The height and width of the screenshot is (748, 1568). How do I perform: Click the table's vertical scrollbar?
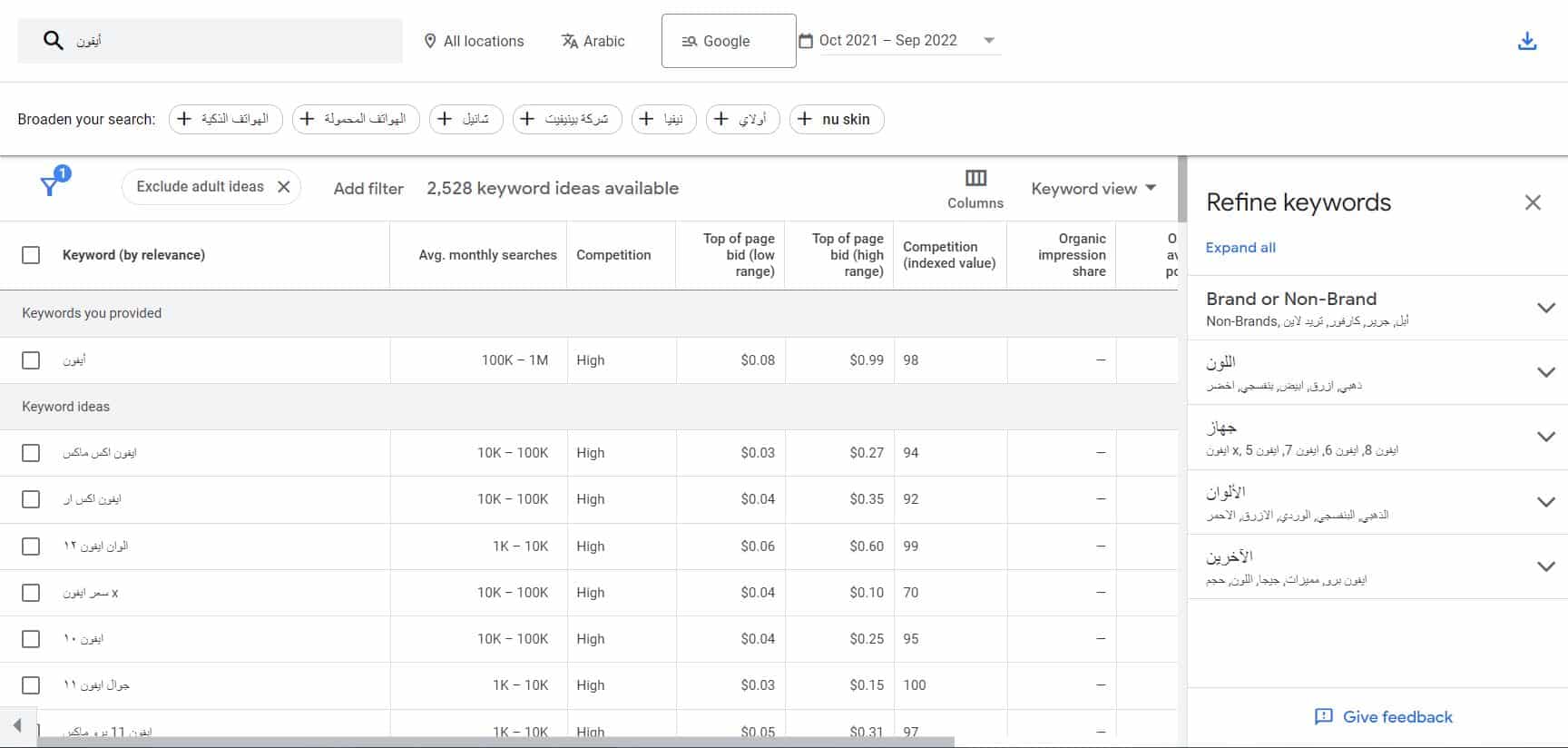[x=1181, y=189]
